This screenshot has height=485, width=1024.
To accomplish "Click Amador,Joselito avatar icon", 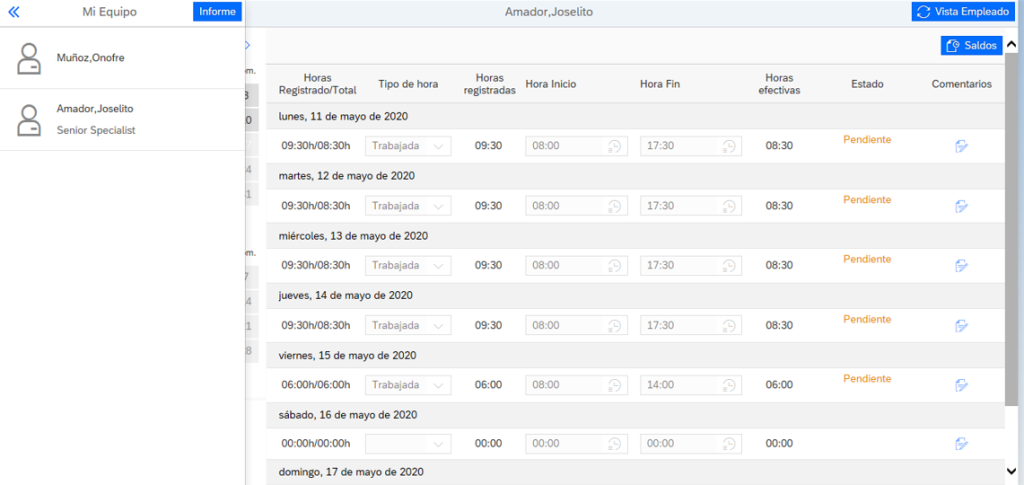I will [29, 120].
